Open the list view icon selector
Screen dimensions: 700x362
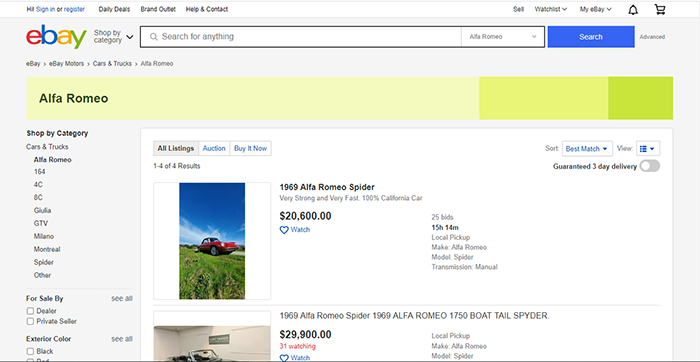pyautogui.click(x=648, y=149)
